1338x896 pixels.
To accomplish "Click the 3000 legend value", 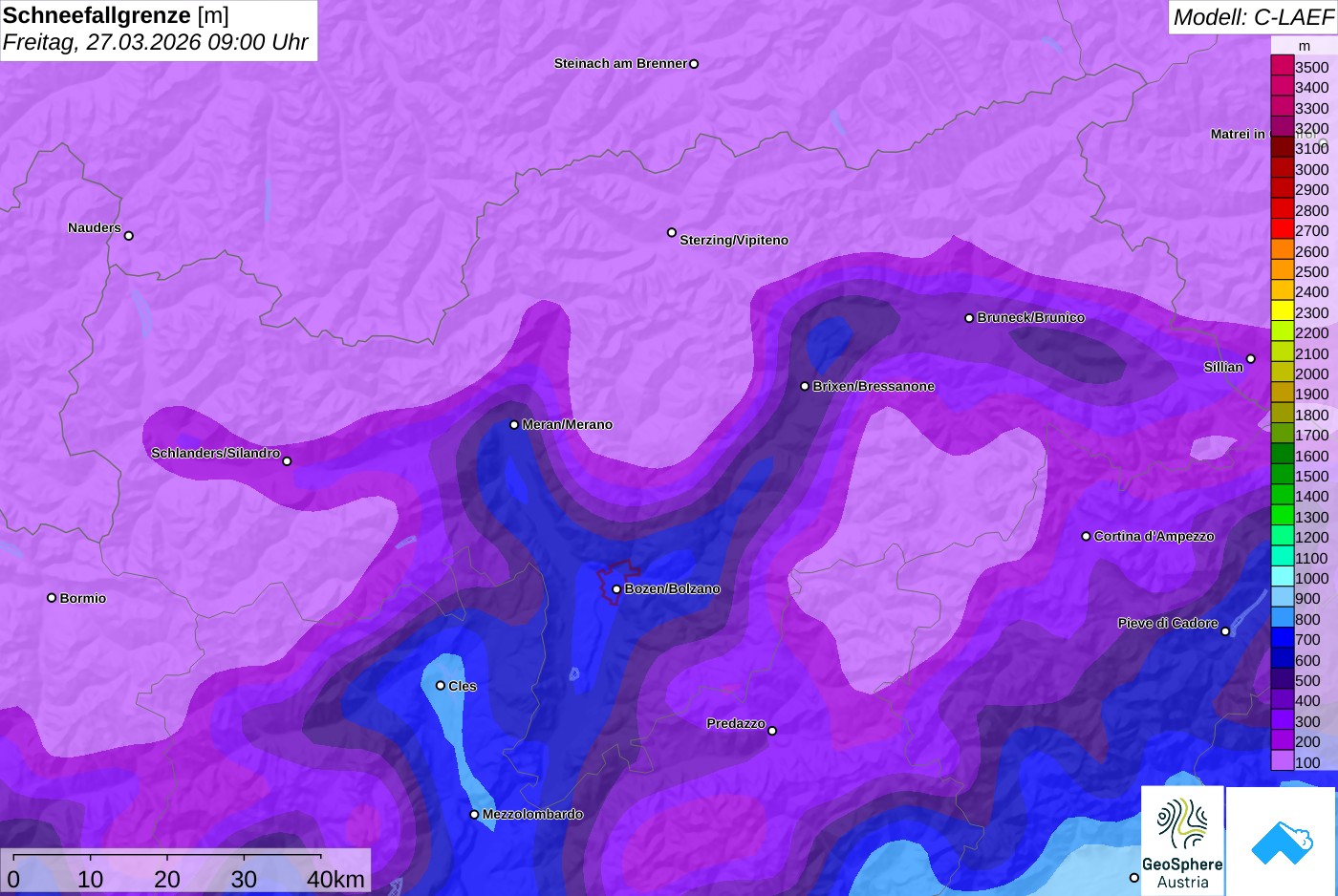I will [1312, 169].
